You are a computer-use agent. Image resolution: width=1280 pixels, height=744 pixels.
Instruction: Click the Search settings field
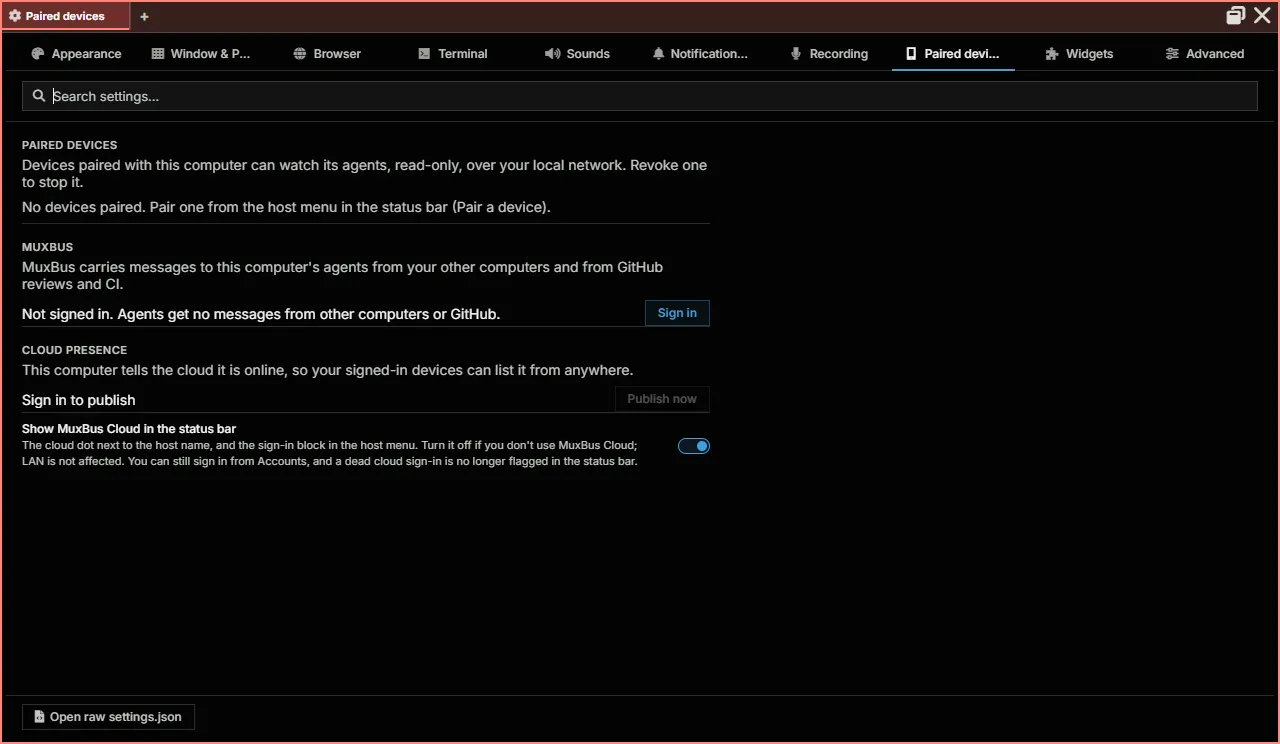pyautogui.click(x=640, y=96)
